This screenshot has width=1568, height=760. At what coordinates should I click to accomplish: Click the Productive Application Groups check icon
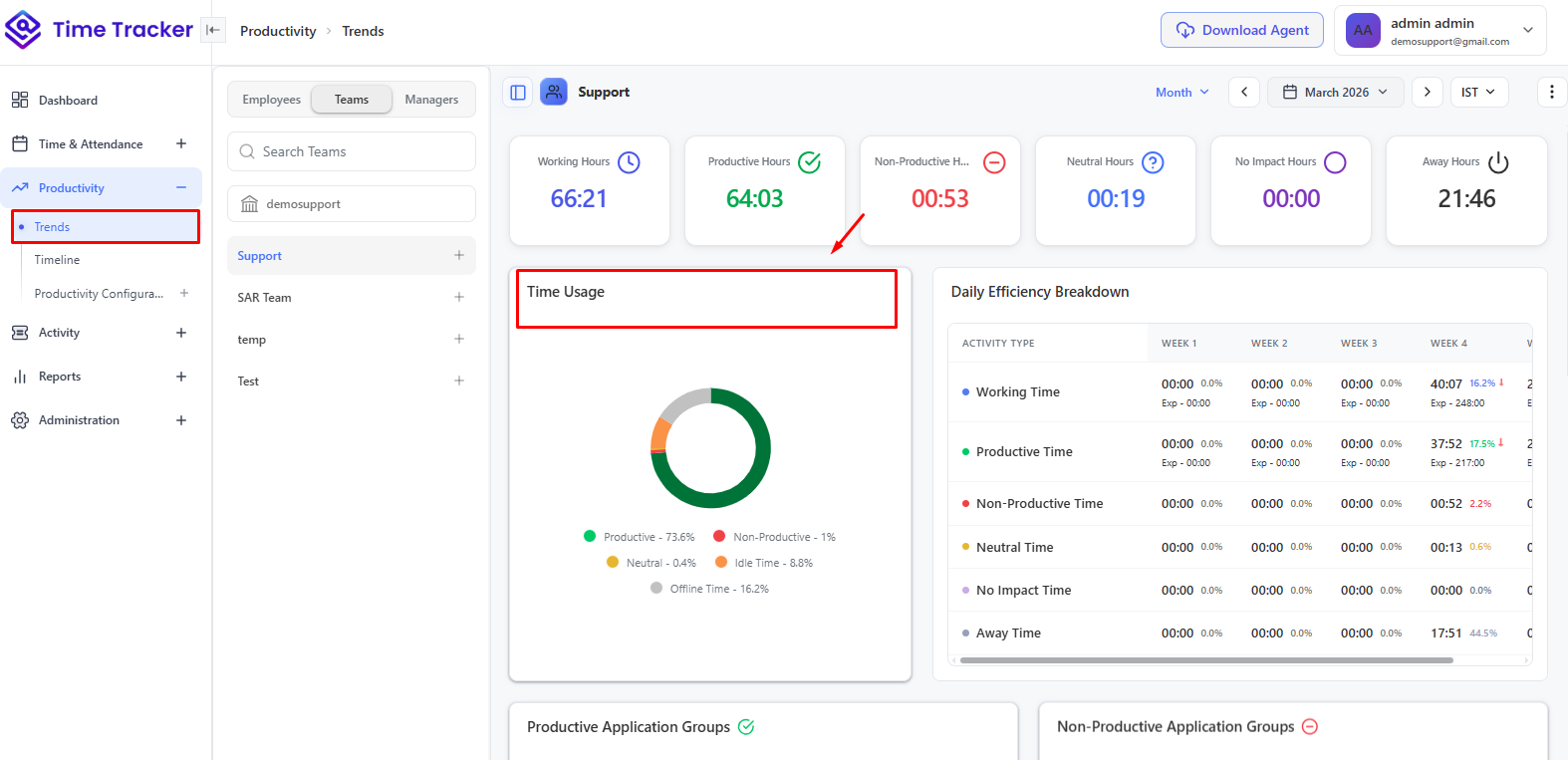point(746,727)
